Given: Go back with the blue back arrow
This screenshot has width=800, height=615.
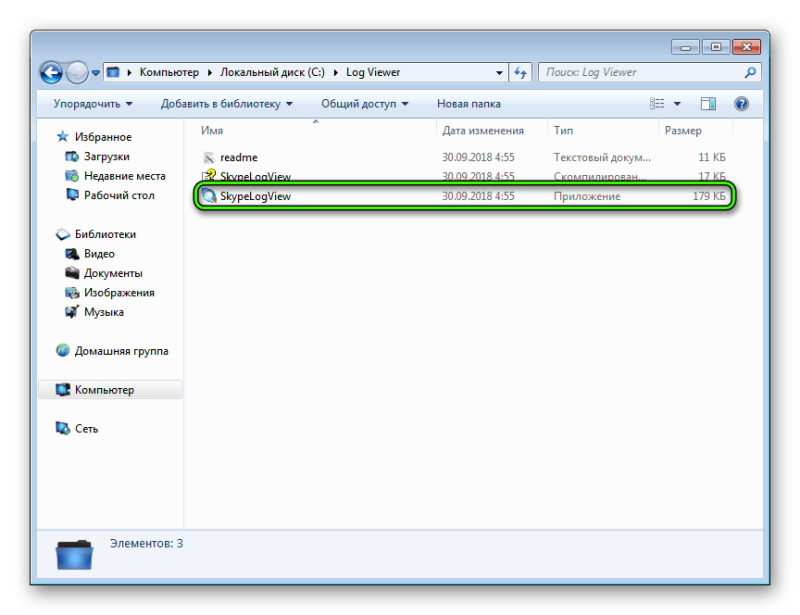Looking at the screenshot, I should point(51,72).
